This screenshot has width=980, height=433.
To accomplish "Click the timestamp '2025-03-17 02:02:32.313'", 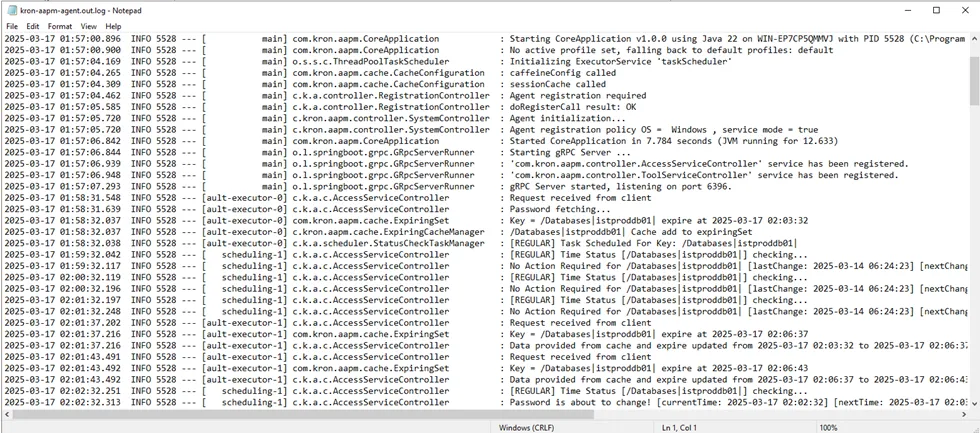I will pos(62,402).
